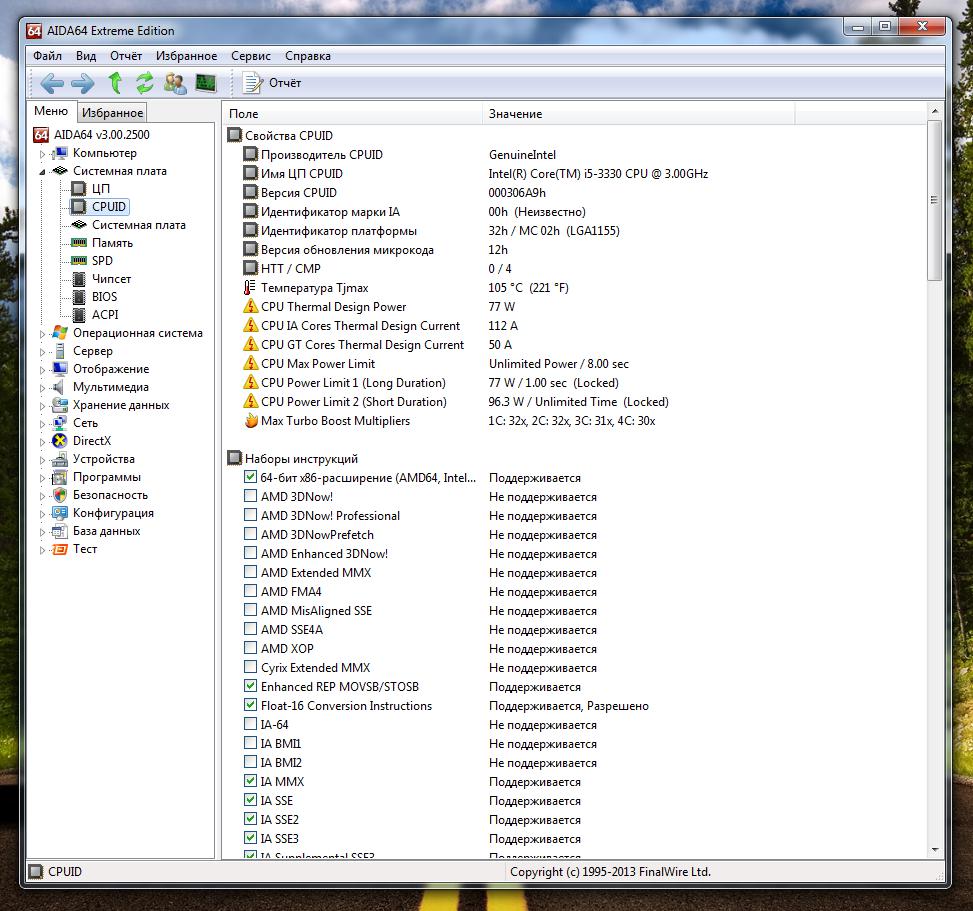The height and width of the screenshot is (911, 973).
Task: Toggle the AMD 3DNow! checkbox
Action: pos(250,497)
